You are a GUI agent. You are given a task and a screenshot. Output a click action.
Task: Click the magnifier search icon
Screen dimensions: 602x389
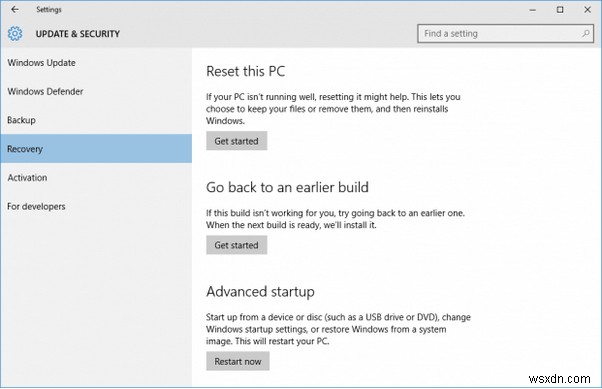[x=585, y=34]
